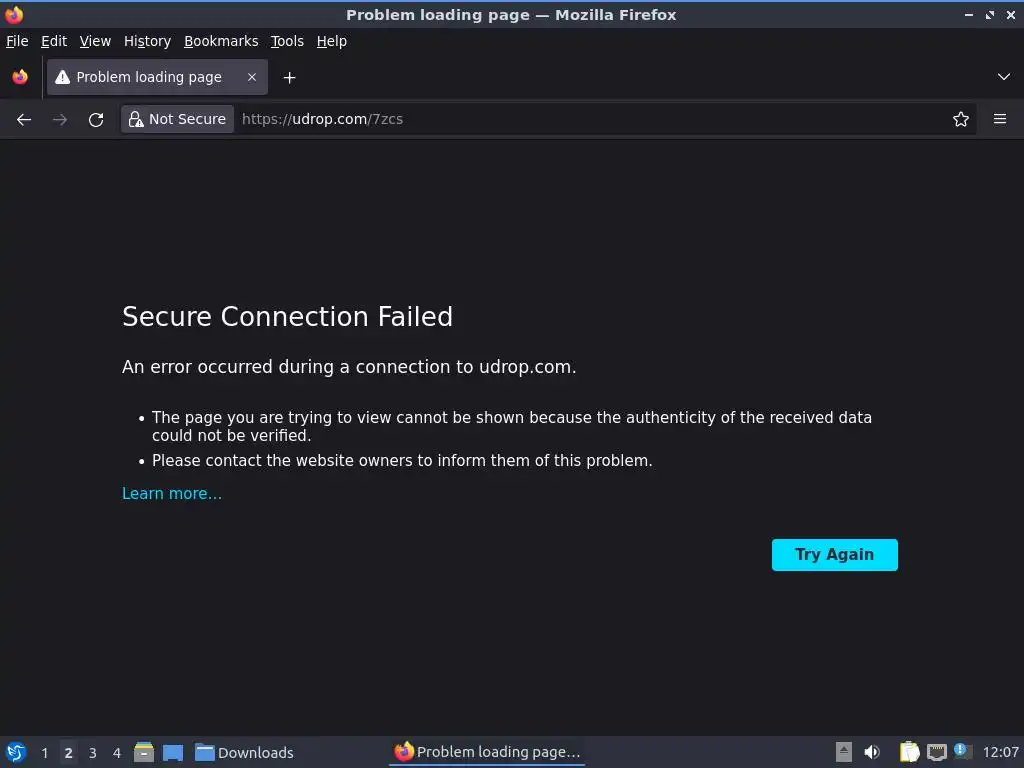Open the Tools menu
Image resolution: width=1024 pixels, height=768 pixels.
pos(287,41)
